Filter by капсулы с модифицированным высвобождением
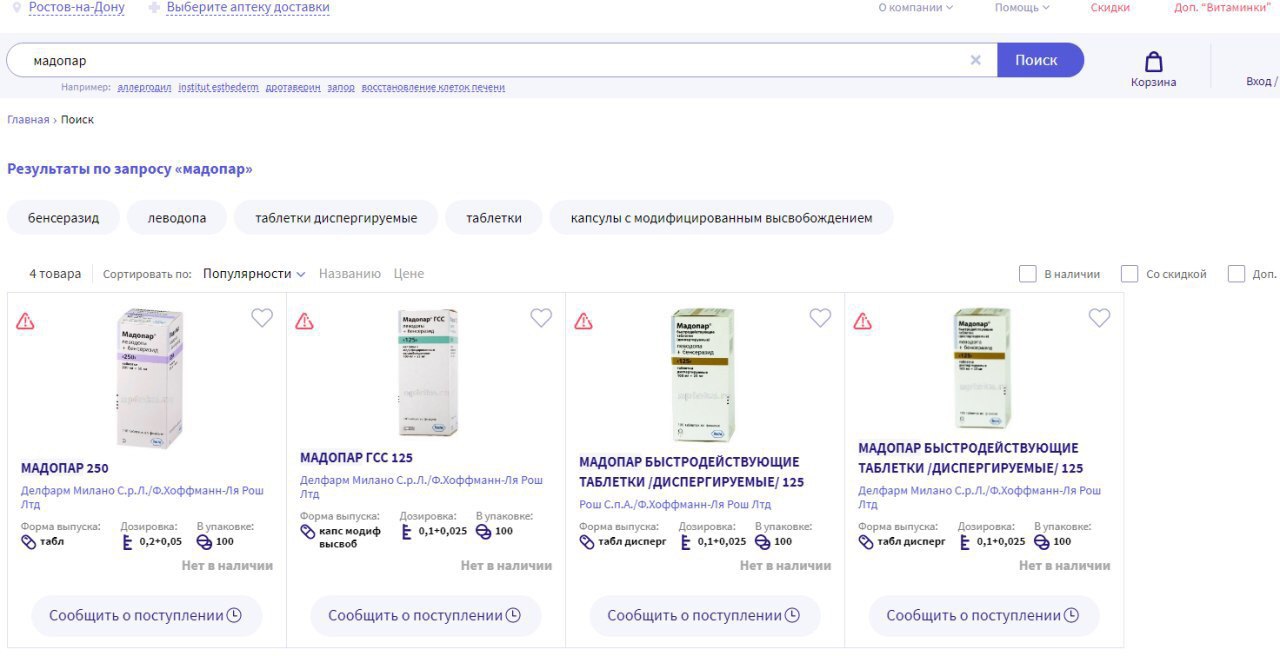 (x=721, y=218)
